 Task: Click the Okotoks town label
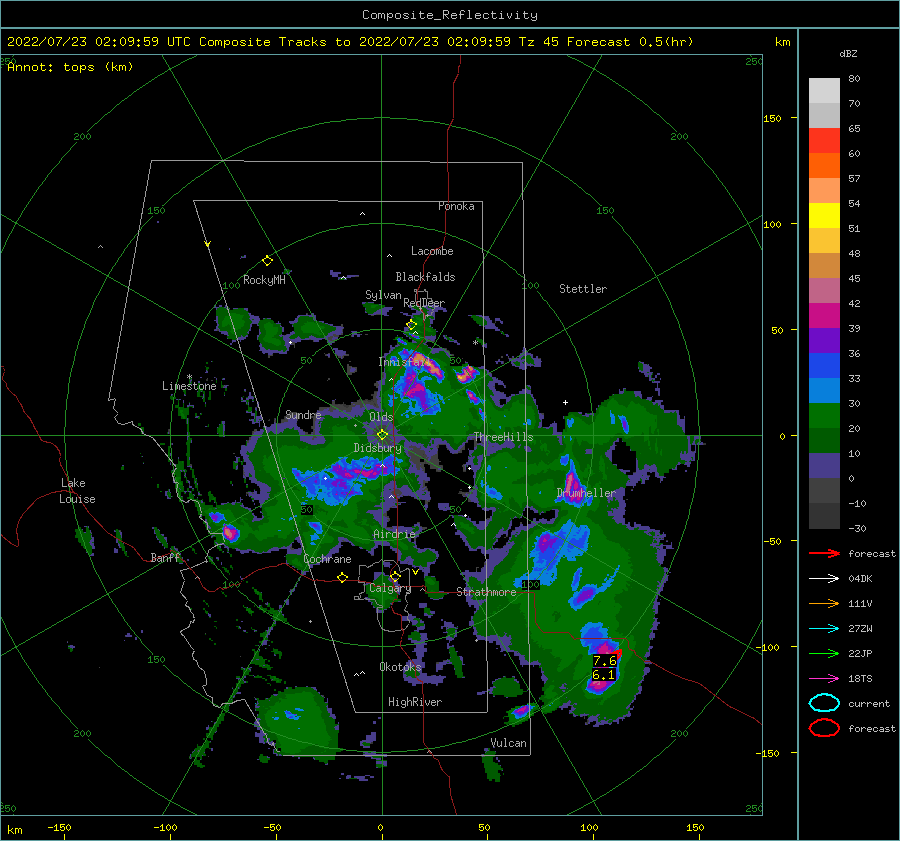pyautogui.click(x=400, y=666)
